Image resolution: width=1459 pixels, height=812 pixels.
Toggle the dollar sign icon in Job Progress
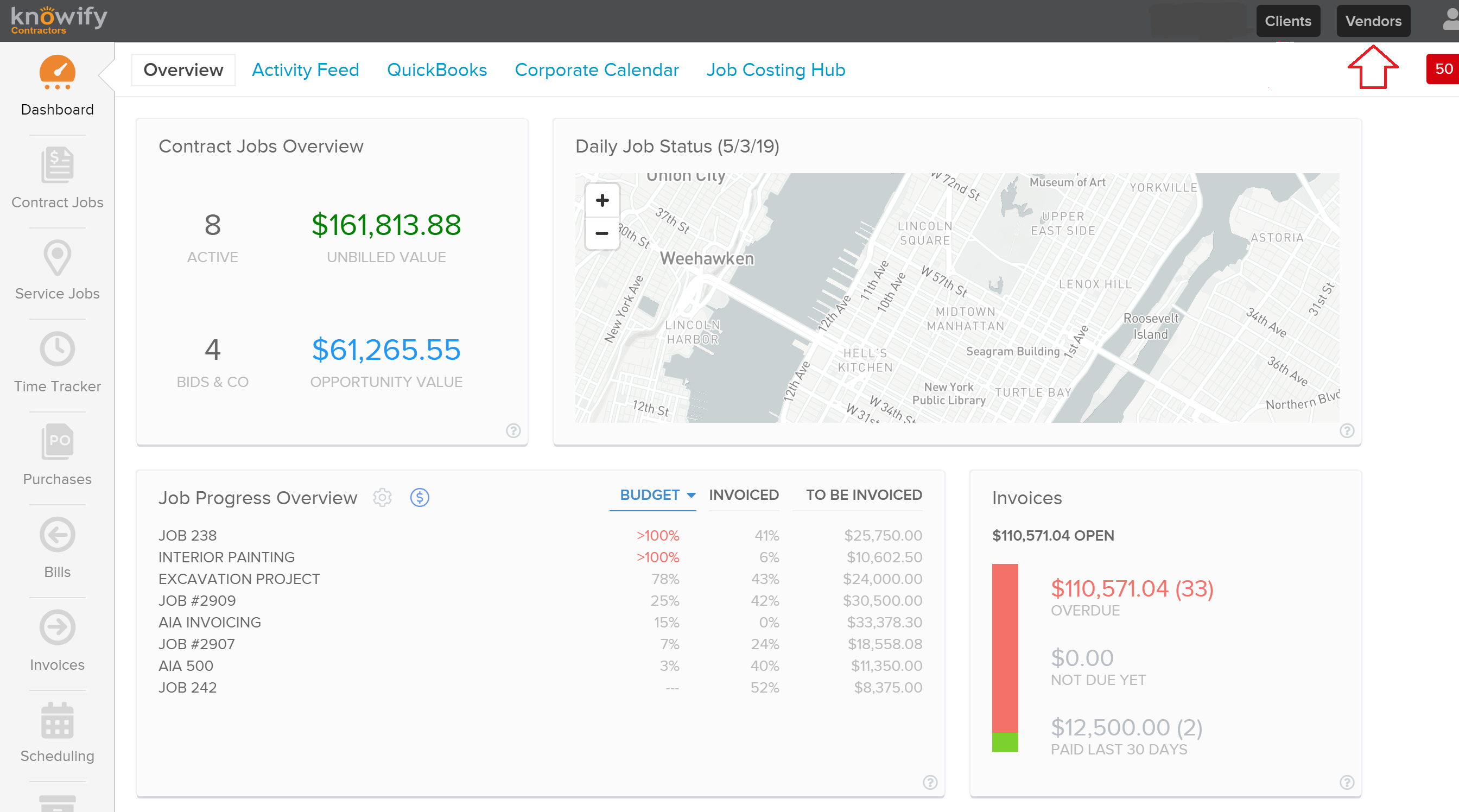[x=420, y=498]
